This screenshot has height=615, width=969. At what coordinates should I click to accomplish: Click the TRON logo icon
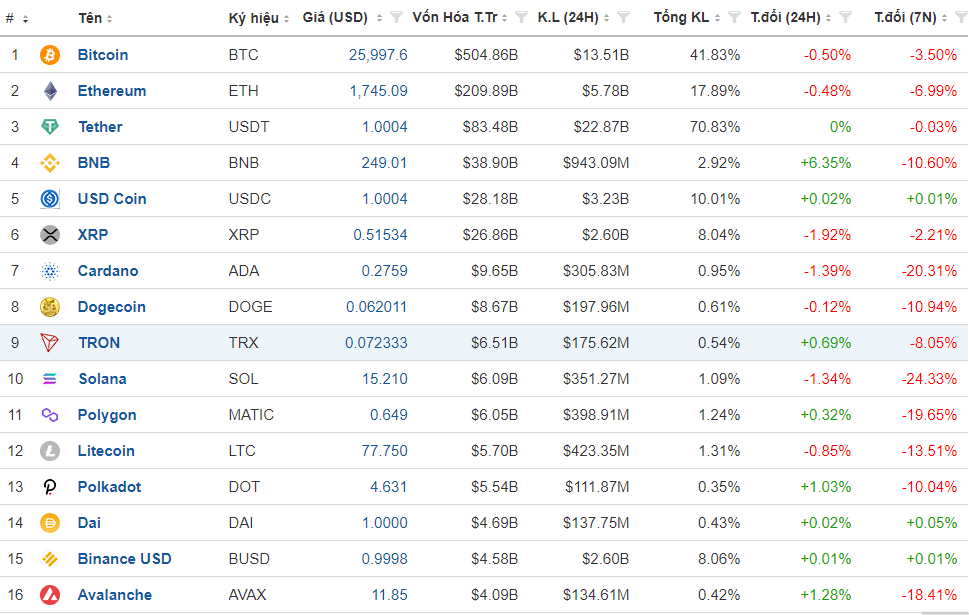[x=50, y=343]
